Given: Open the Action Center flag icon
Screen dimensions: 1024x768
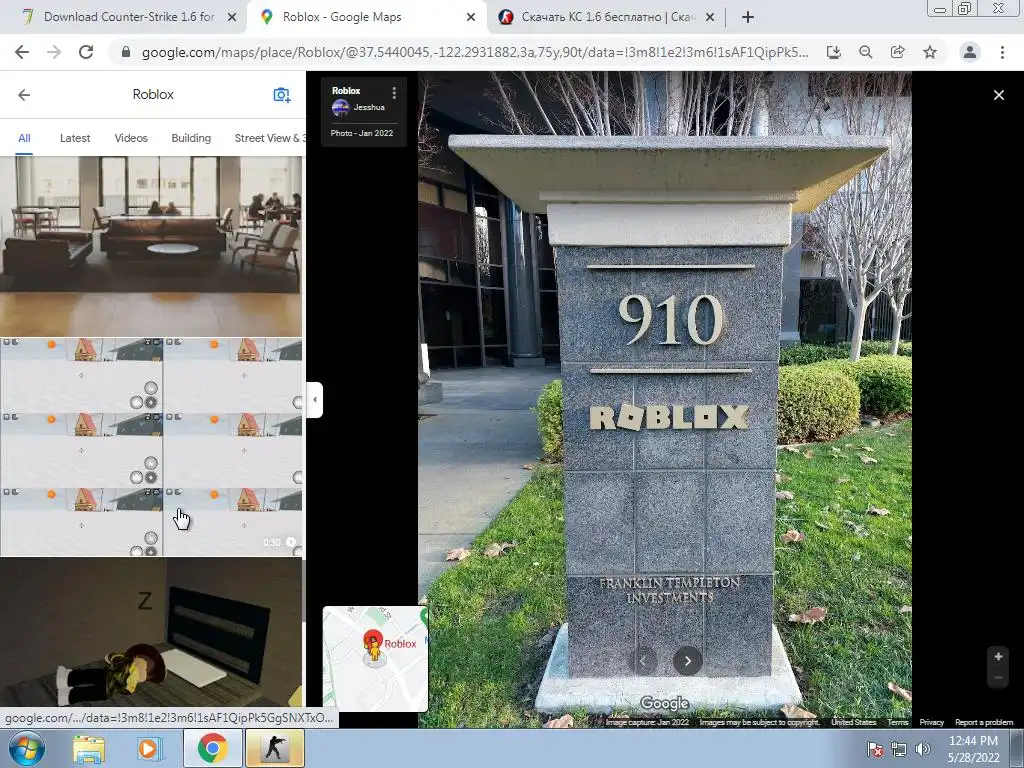Looking at the screenshot, I should [874, 749].
